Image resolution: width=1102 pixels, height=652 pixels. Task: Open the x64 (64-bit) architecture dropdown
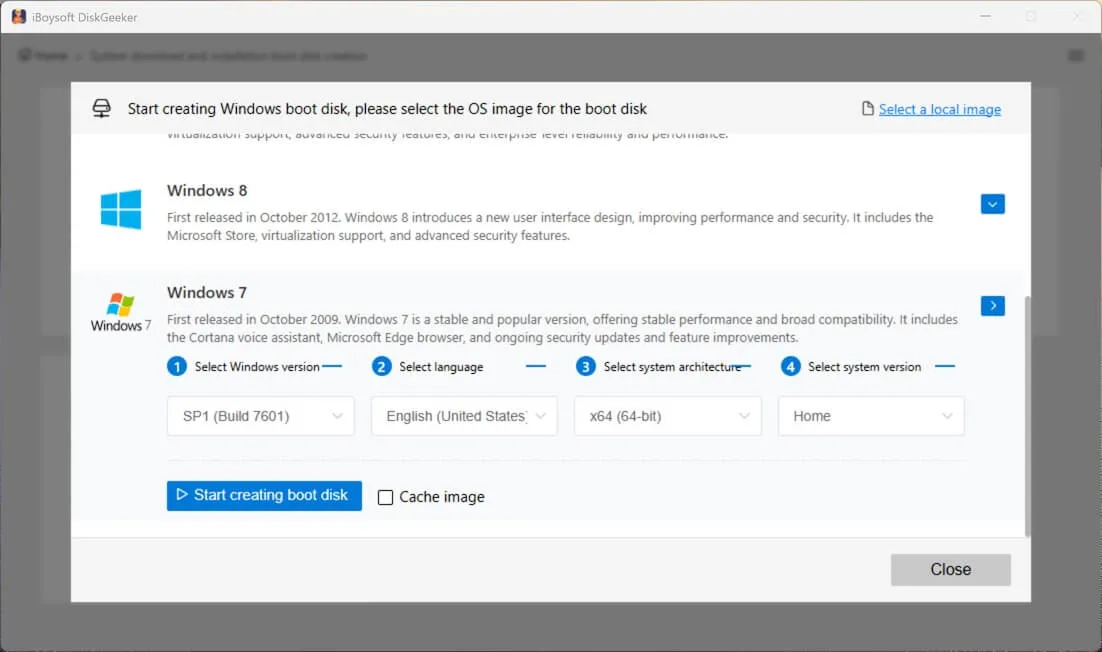[x=667, y=416]
